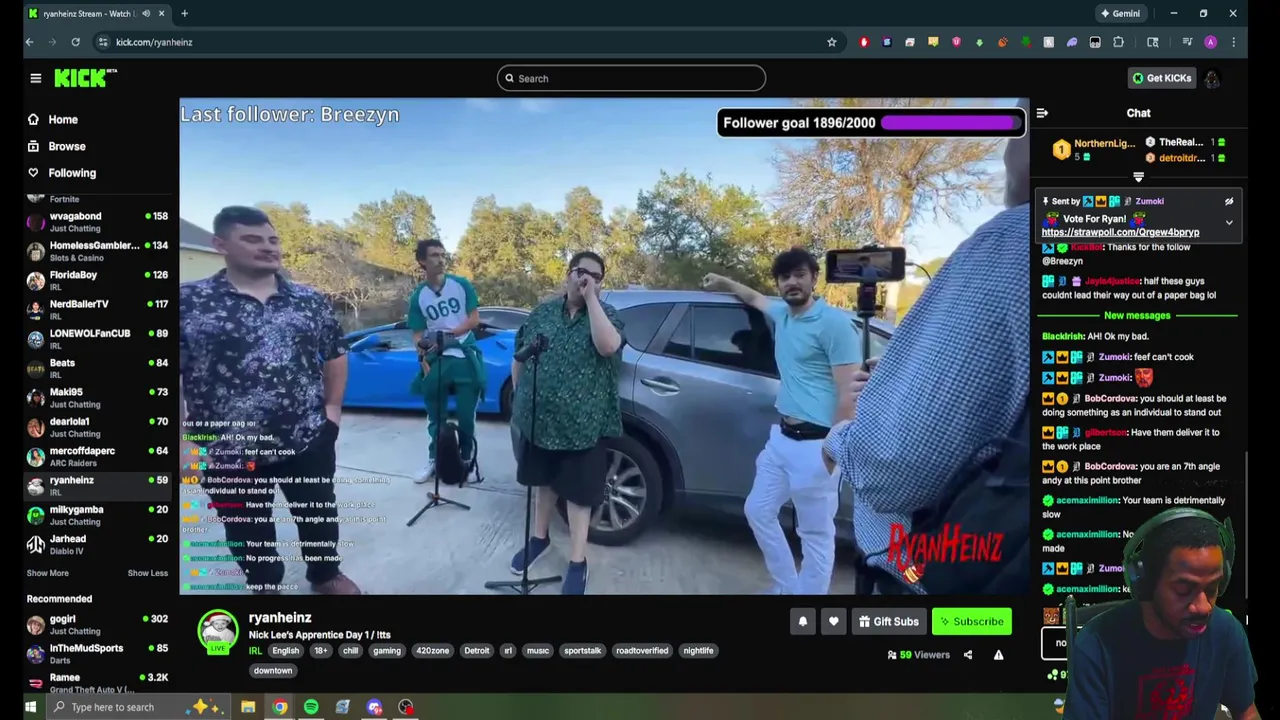Open wvagabond channel in sidebar
This screenshot has height=720, width=1280.
point(98,222)
